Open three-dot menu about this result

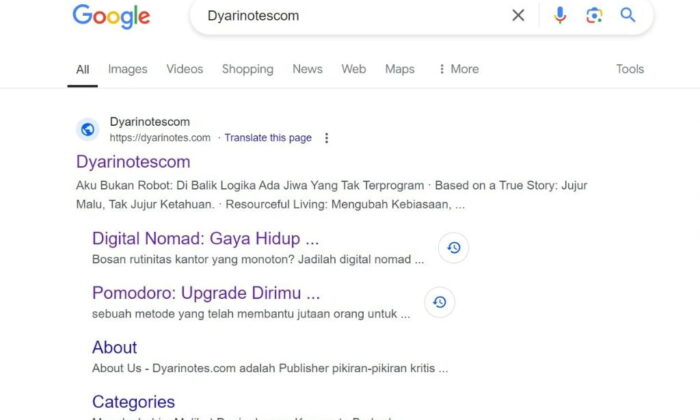tap(327, 138)
